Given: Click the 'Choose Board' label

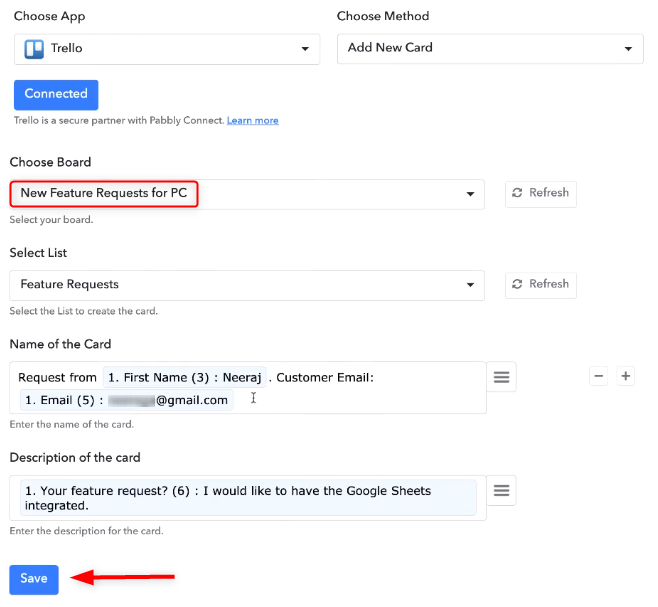Looking at the screenshot, I should click(50, 162).
